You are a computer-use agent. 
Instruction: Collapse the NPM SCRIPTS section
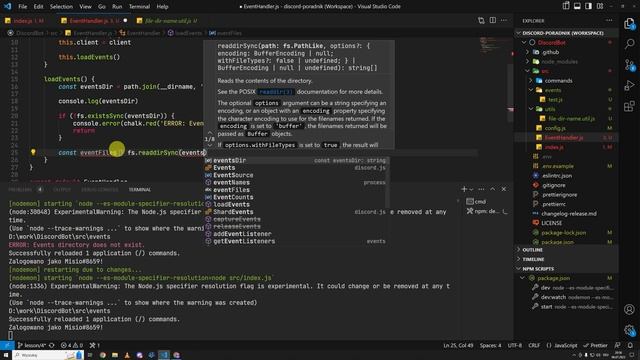566,269
